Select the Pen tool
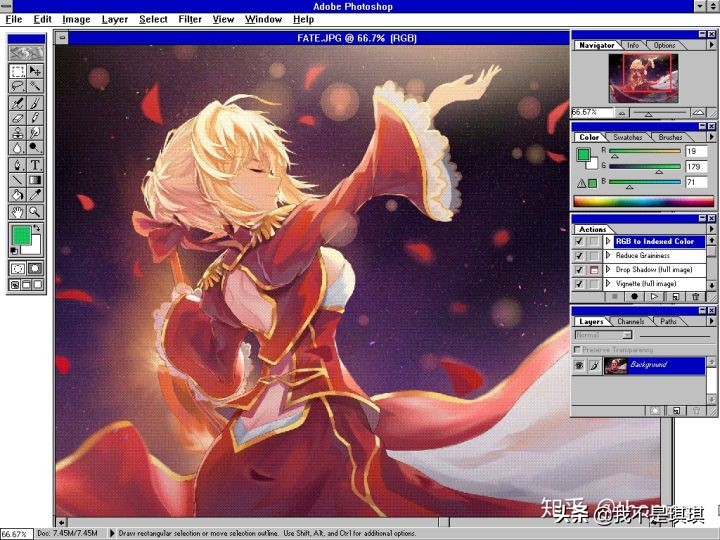Image resolution: width=720 pixels, height=540 pixels. coord(18,165)
